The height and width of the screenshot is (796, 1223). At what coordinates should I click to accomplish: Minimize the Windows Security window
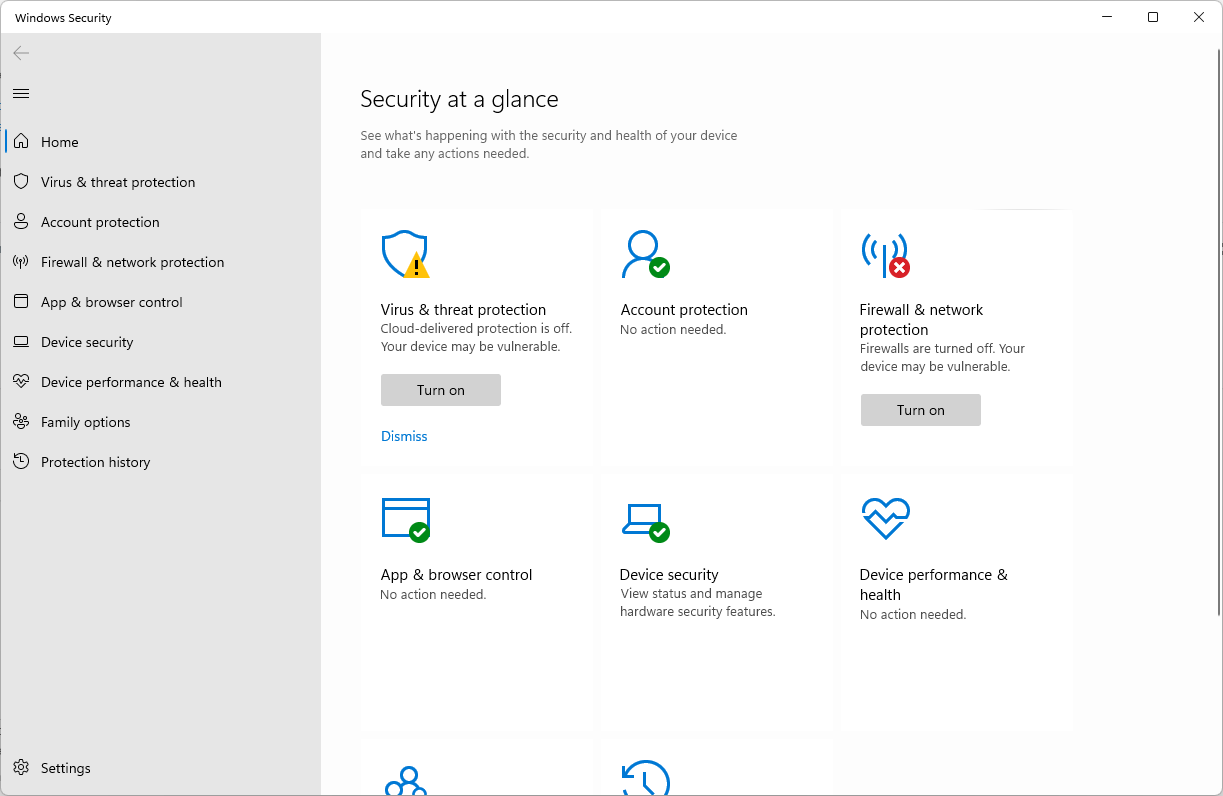pyautogui.click(x=1107, y=17)
